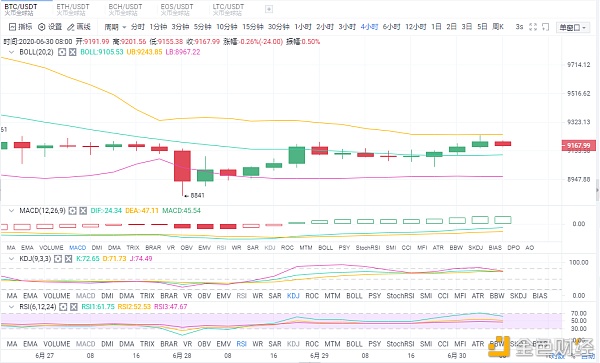600x363 pixels.
Task: Click the 3s refresh interval
Action: (x=519, y=27)
